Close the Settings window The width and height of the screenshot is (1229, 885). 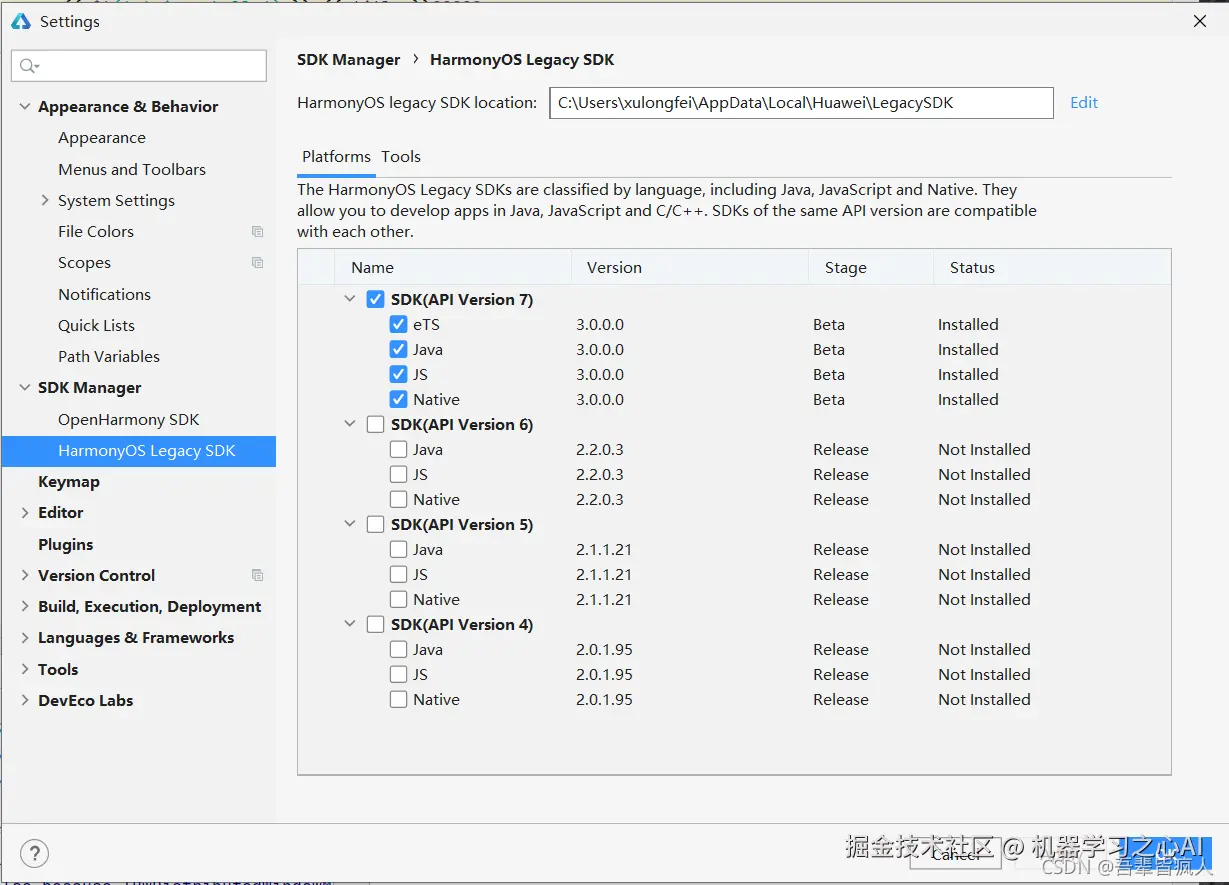point(1200,21)
